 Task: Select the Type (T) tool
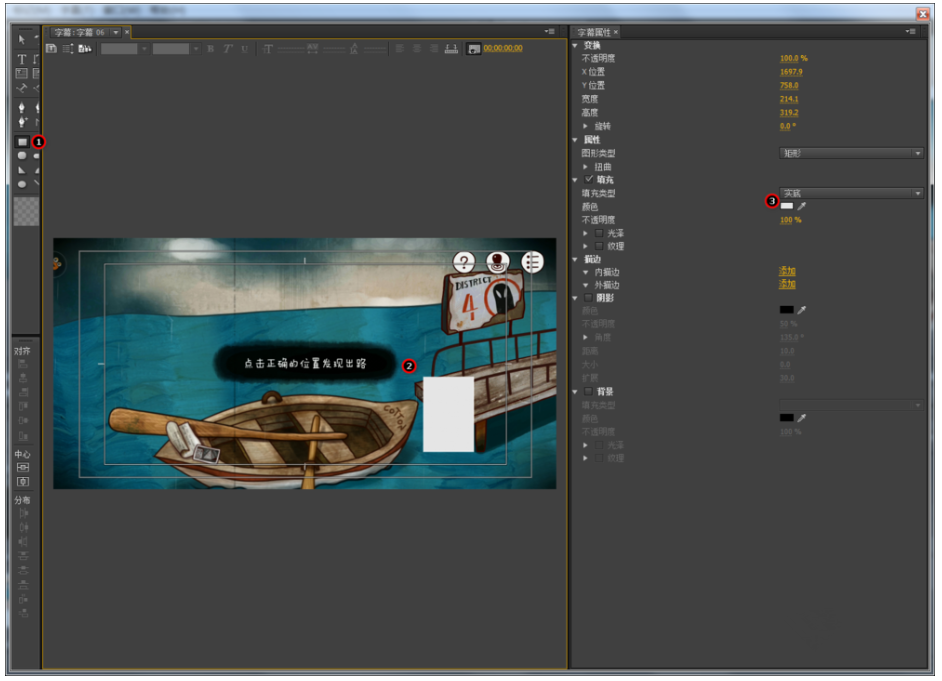pos(22,59)
